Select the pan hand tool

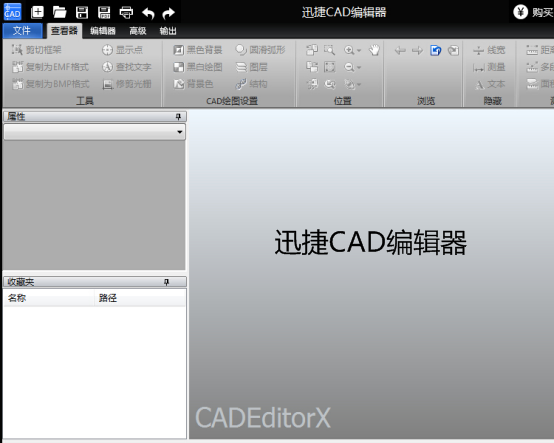coord(374,50)
